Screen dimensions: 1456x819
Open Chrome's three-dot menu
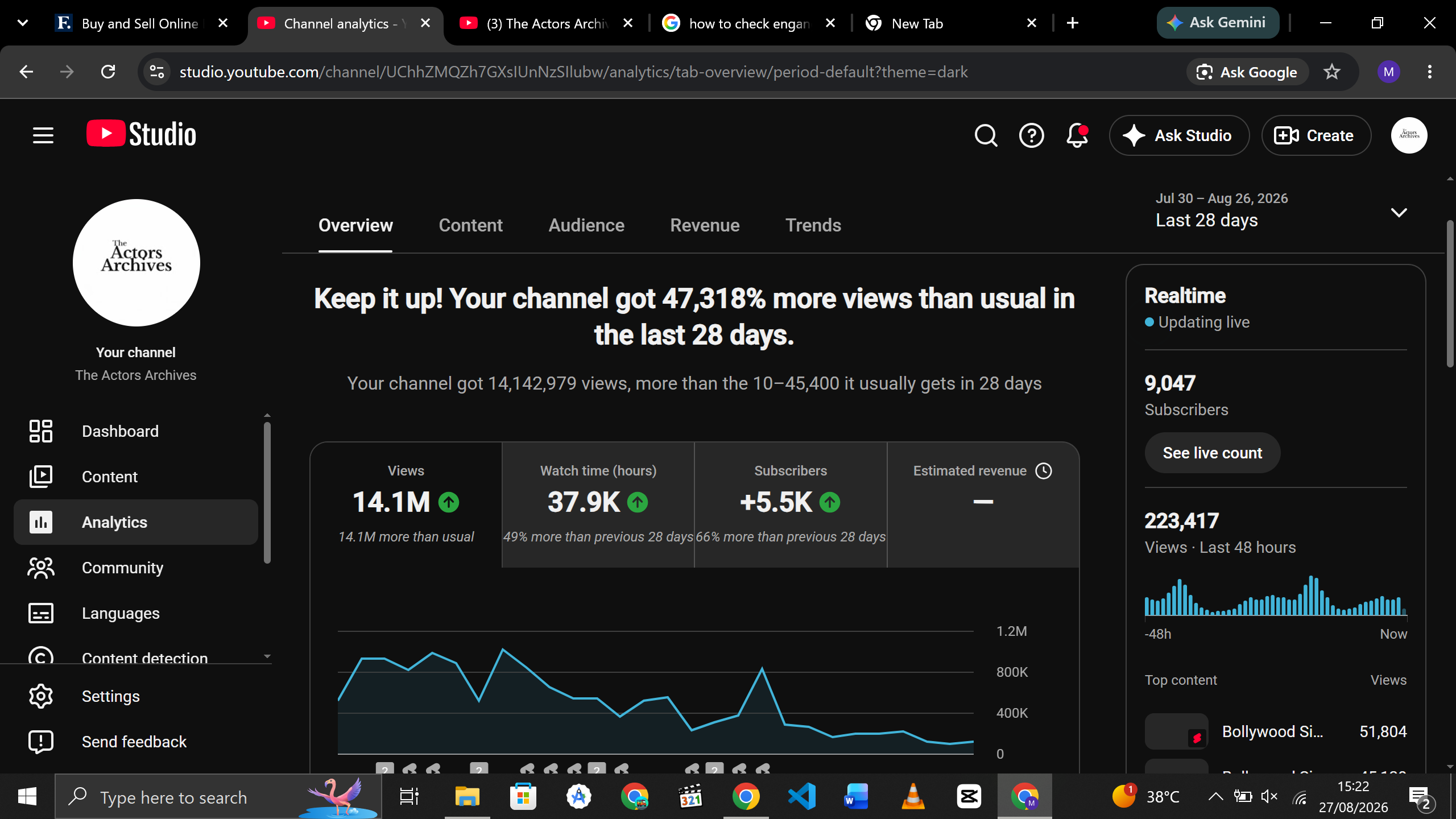pos(1429,72)
